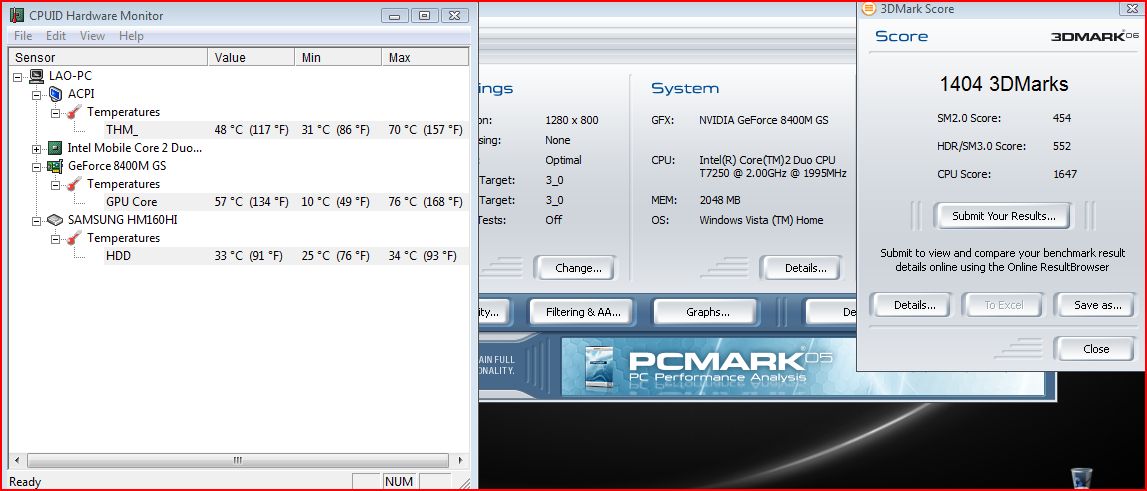
Task: Select the HDD sensor row
Action: click(286, 256)
